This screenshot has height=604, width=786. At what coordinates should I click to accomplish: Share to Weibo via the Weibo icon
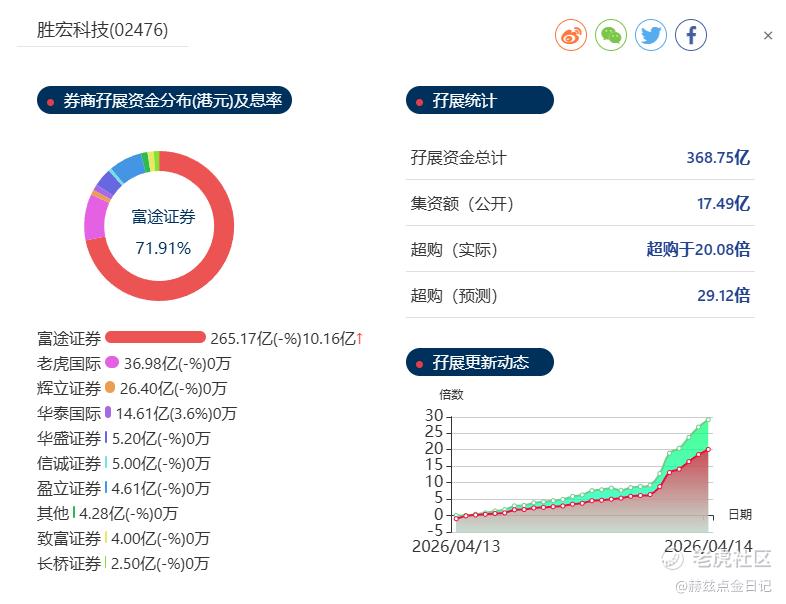tap(570, 35)
